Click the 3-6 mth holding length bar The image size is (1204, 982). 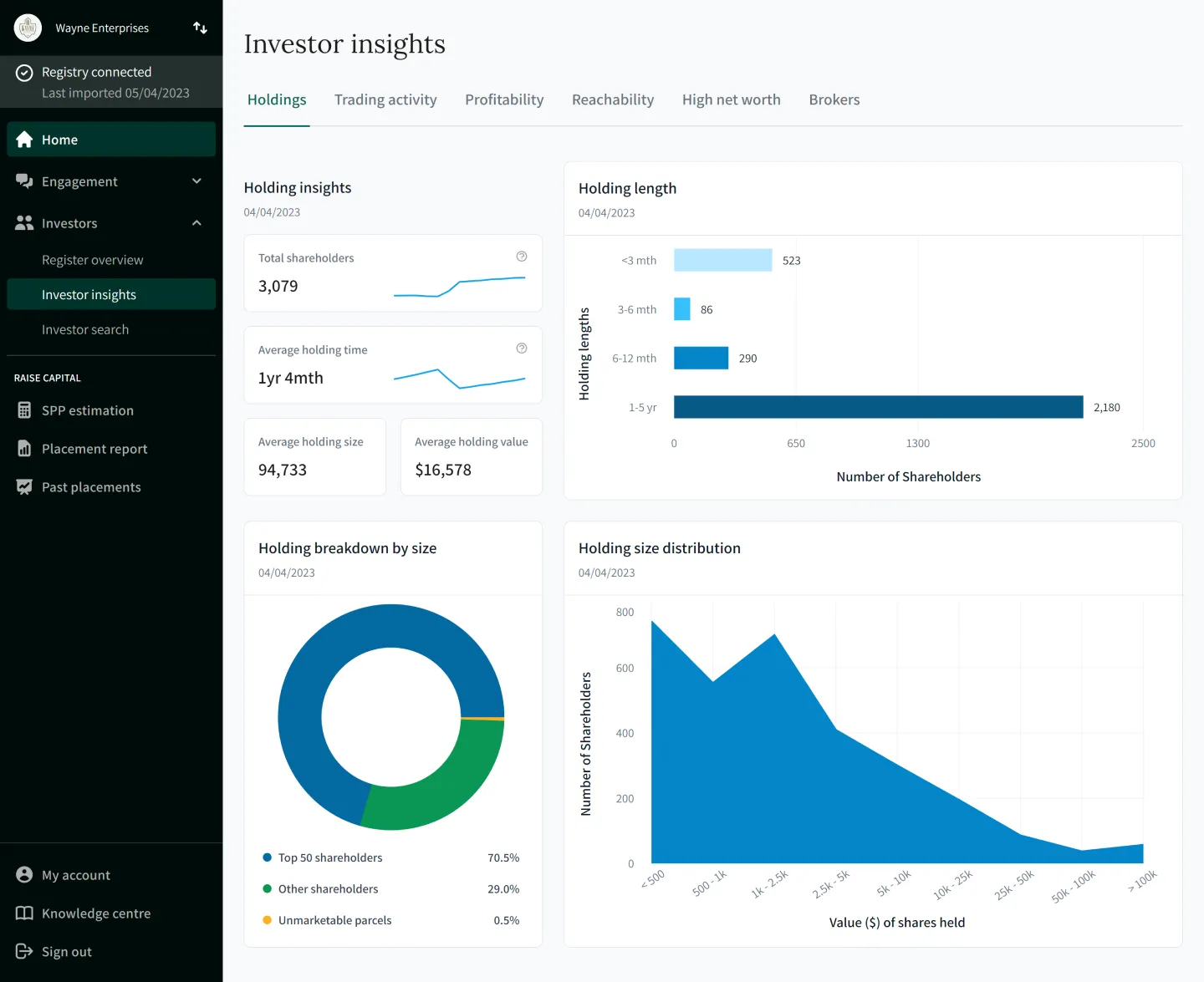682,309
